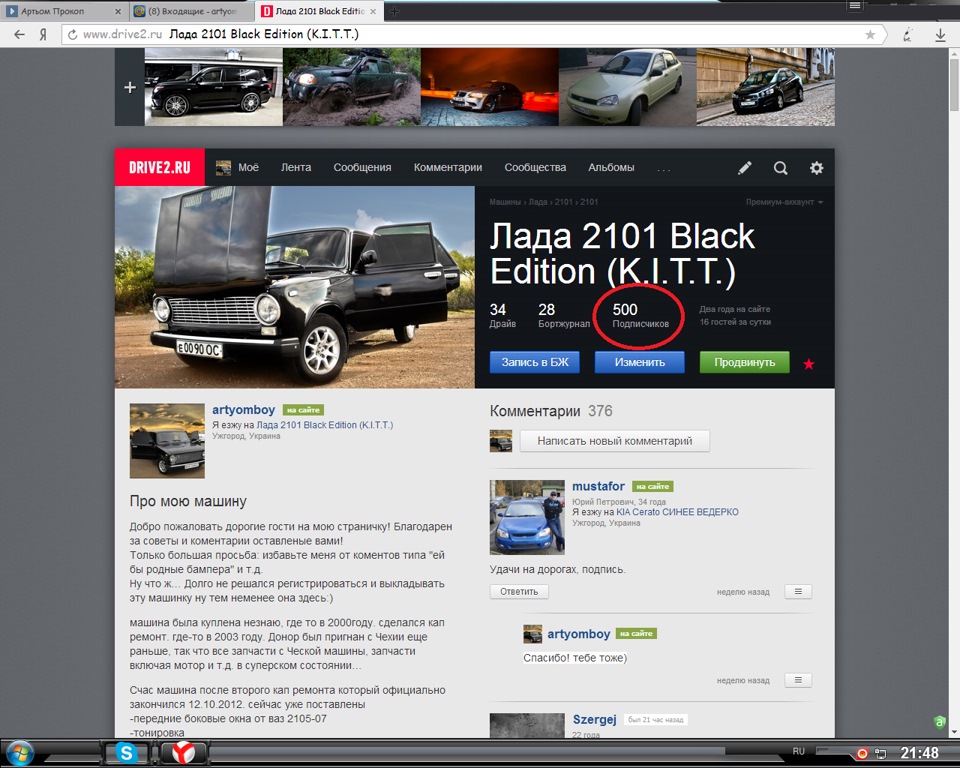The image size is (960, 768).
Task: Select Комментарии in the site navigation
Action: click(x=447, y=167)
